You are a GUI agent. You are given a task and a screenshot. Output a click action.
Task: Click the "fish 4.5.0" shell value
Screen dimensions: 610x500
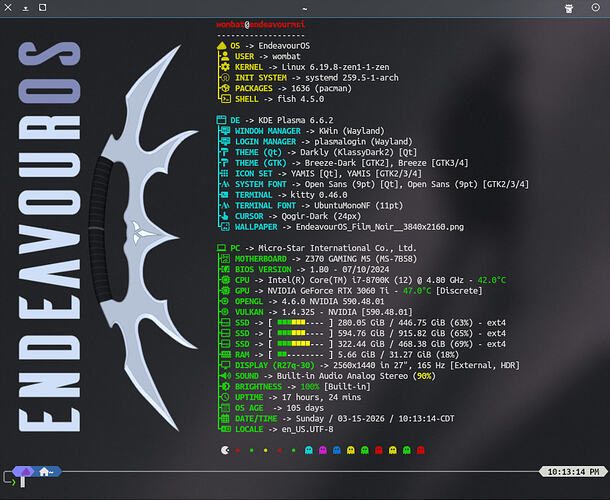(300, 99)
